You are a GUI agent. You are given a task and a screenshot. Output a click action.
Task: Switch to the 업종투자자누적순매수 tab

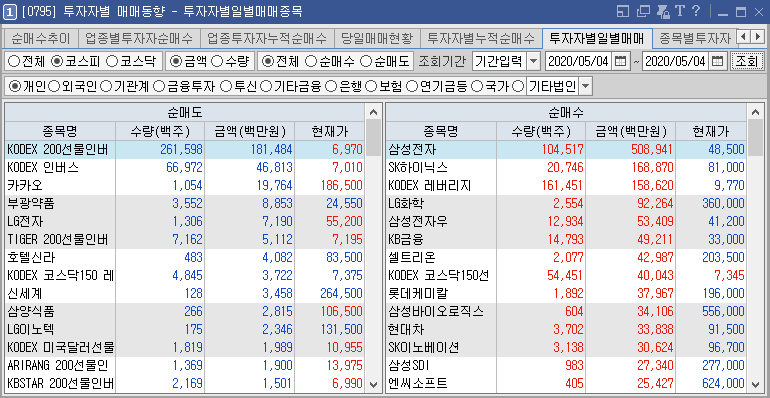pyautogui.click(x=267, y=37)
